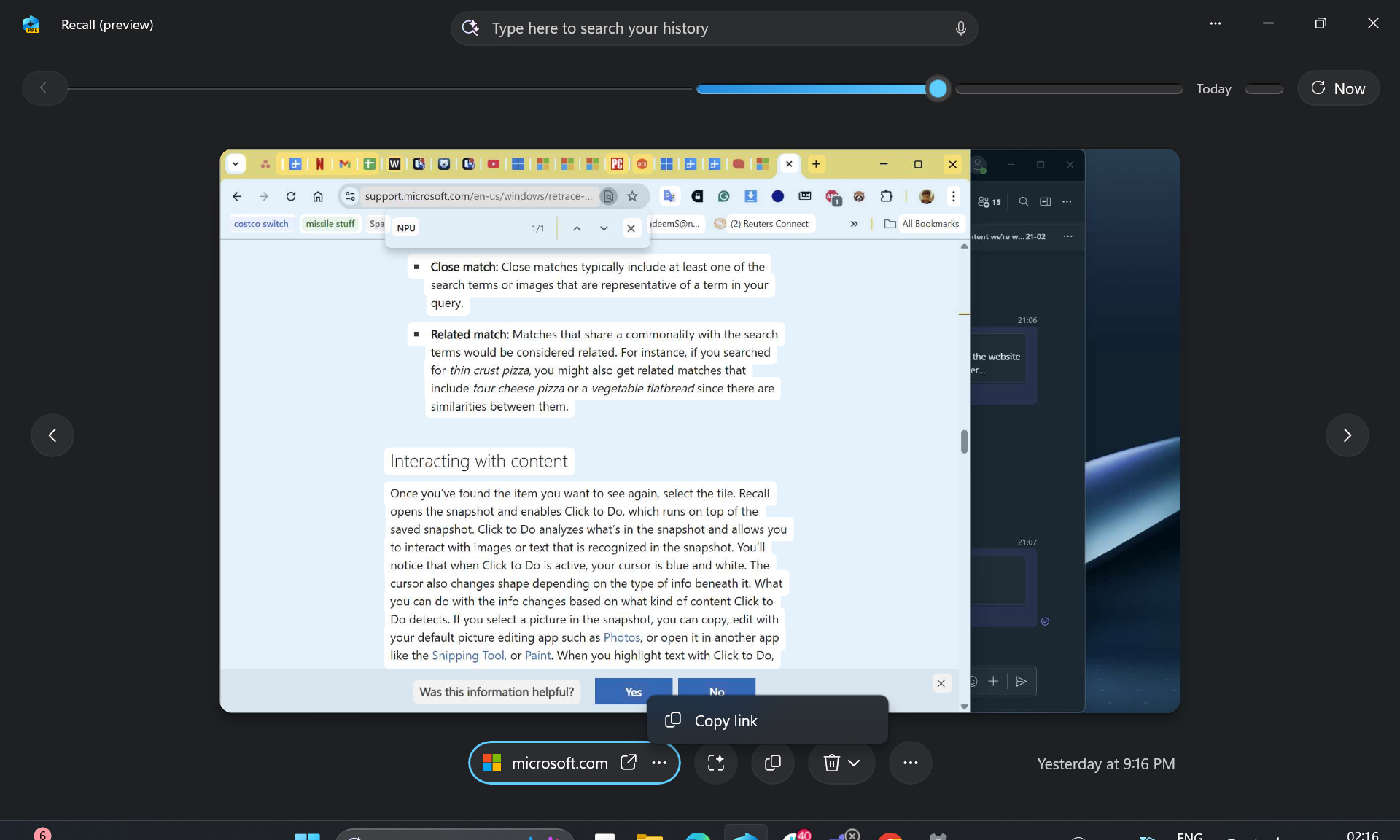
Task: Jump to next NPU match with down chevron
Action: click(x=604, y=227)
